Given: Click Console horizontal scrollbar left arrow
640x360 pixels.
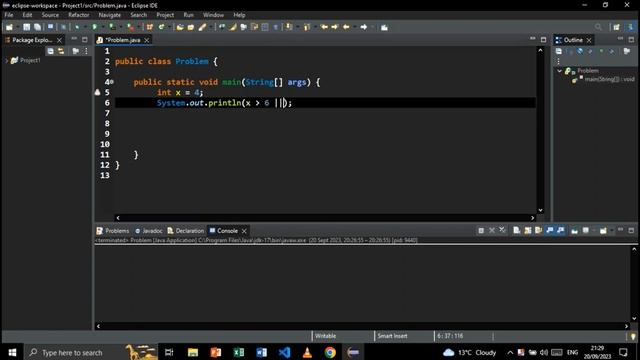Looking at the screenshot, I should 98,326.
